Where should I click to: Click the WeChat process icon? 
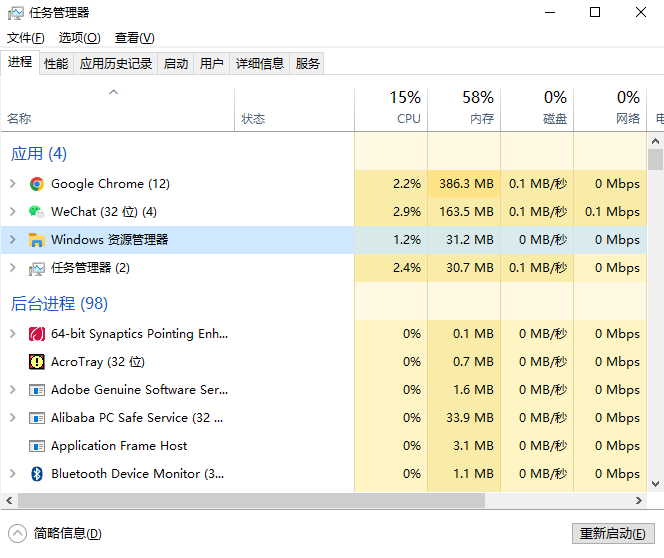pyautogui.click(x=37, y=212)
